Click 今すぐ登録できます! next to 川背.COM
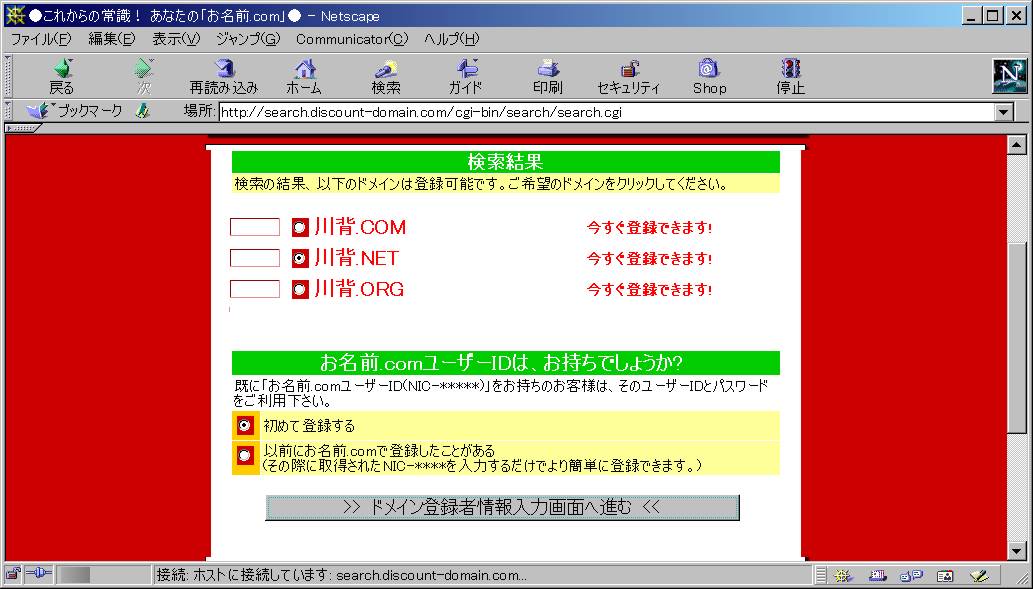Image resolution: width=1033 pixels, height=589 pixels. tap(650, 228)
